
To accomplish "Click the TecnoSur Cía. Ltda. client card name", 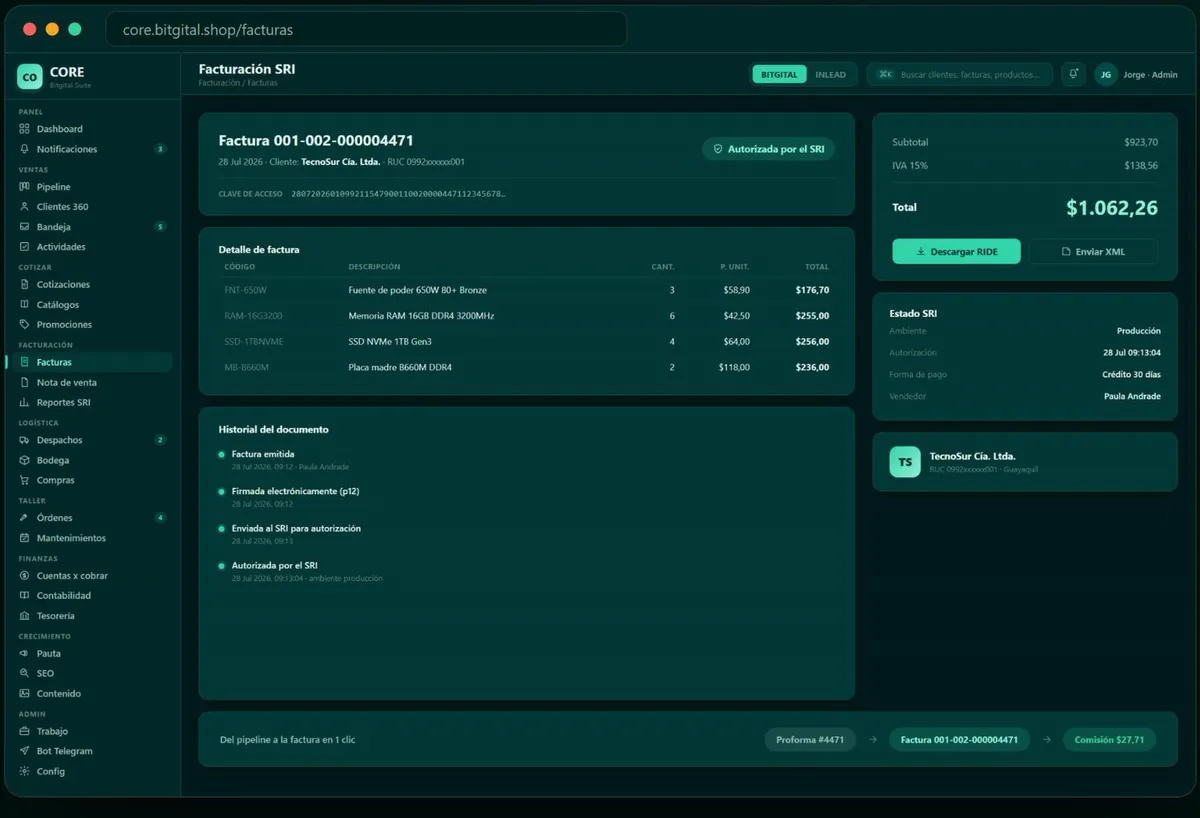I will pos(972,456).
